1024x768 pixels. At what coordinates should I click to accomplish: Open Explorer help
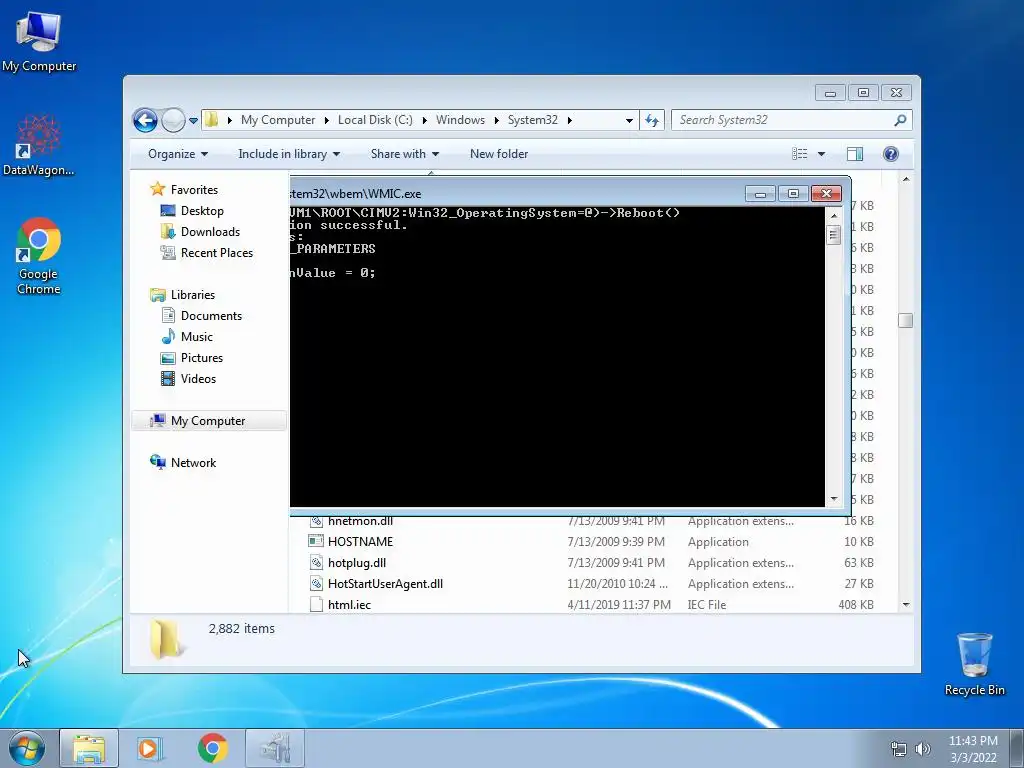tap(891, 154)
